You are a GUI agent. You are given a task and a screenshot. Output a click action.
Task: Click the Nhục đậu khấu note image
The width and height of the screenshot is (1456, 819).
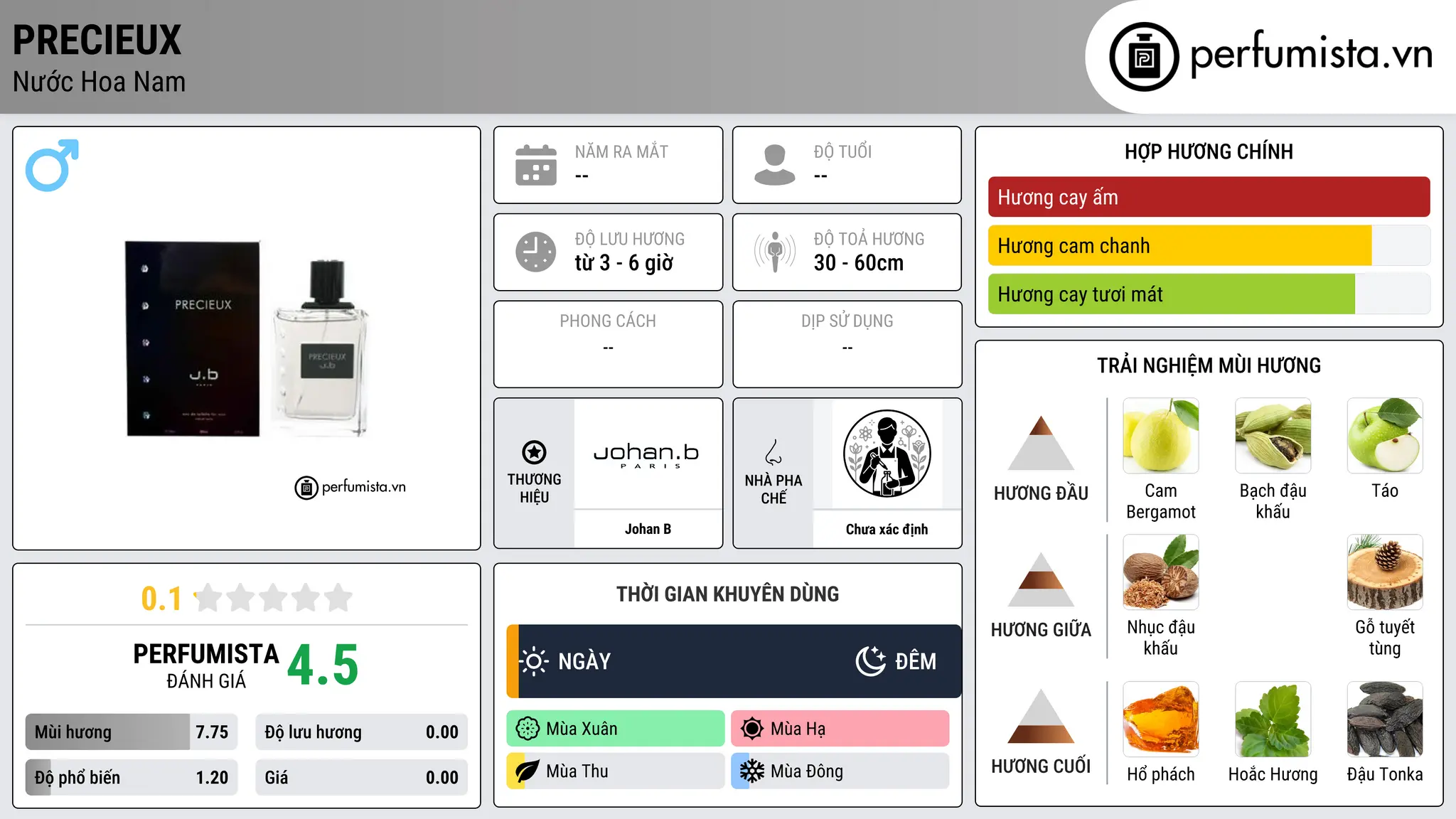tap(1161, 572)
